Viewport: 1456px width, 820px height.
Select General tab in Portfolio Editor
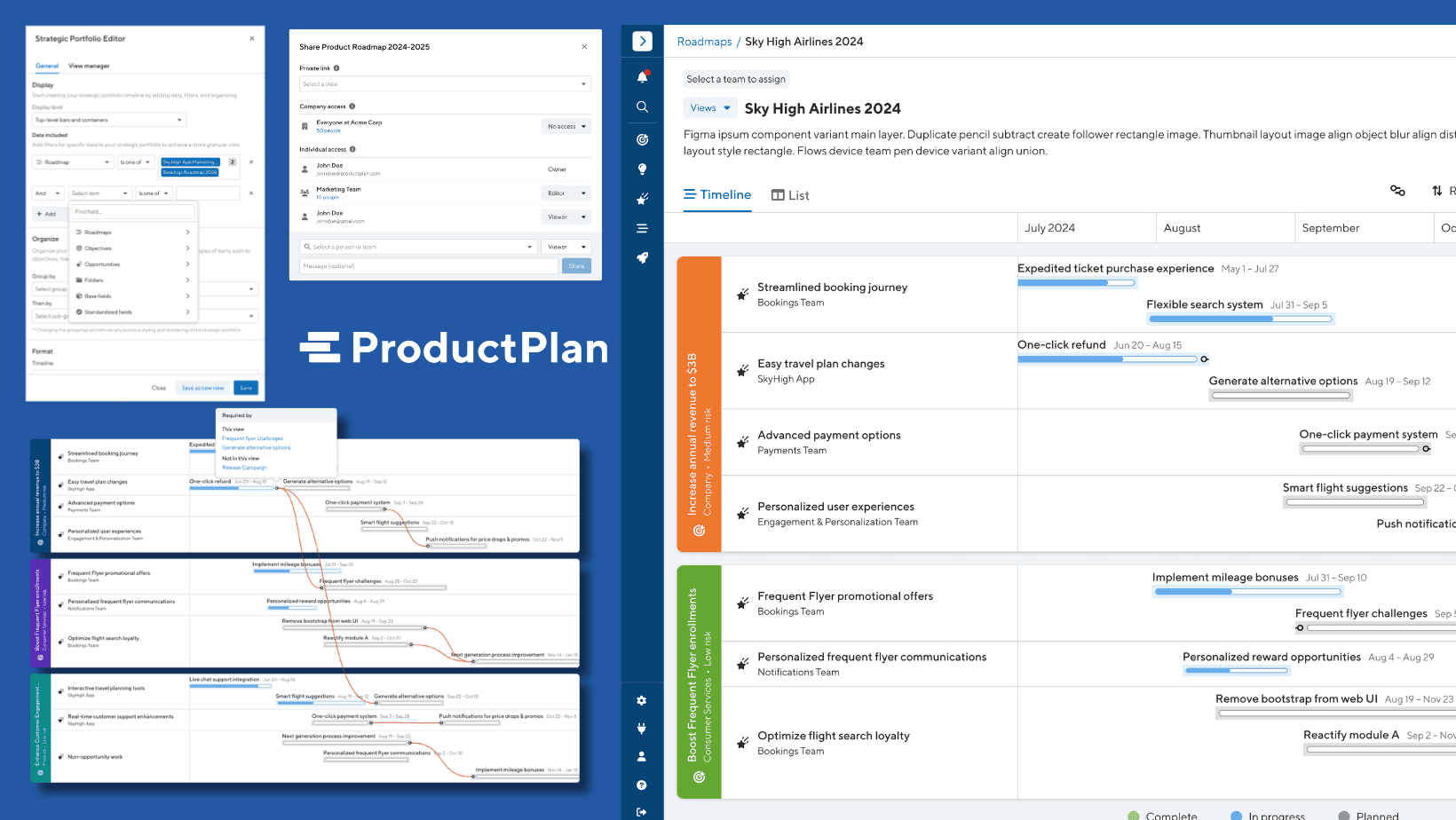tap(47, 66)
